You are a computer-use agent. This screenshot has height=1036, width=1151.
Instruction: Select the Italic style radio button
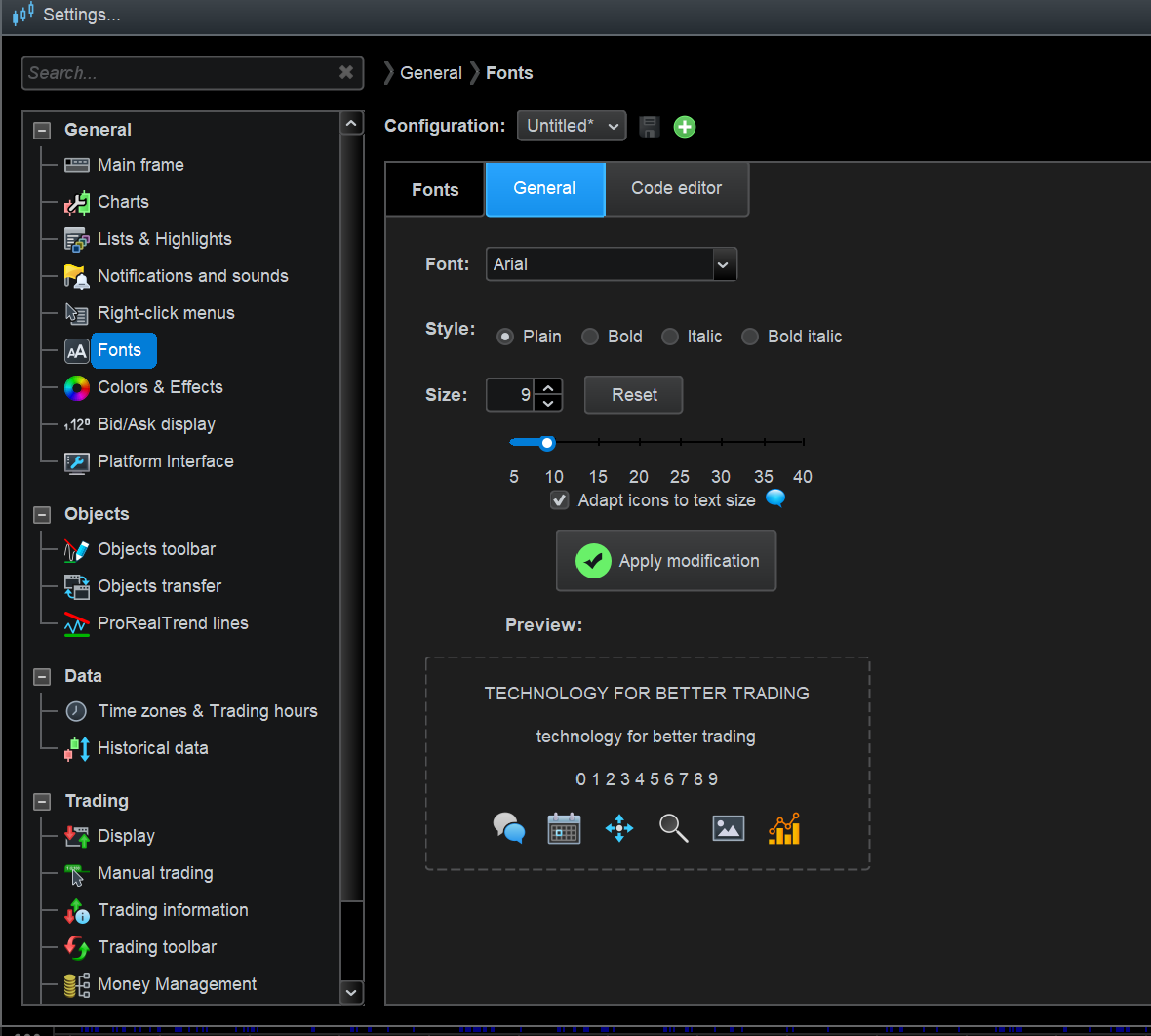click(669, 337)
